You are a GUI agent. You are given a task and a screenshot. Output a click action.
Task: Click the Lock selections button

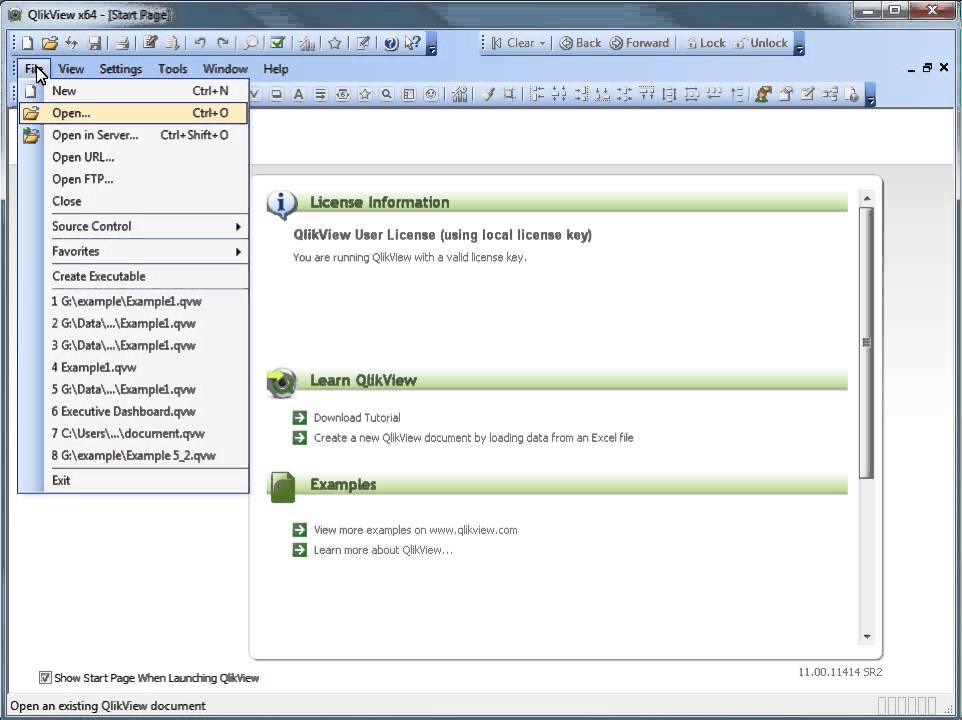[x=706, y=43]
